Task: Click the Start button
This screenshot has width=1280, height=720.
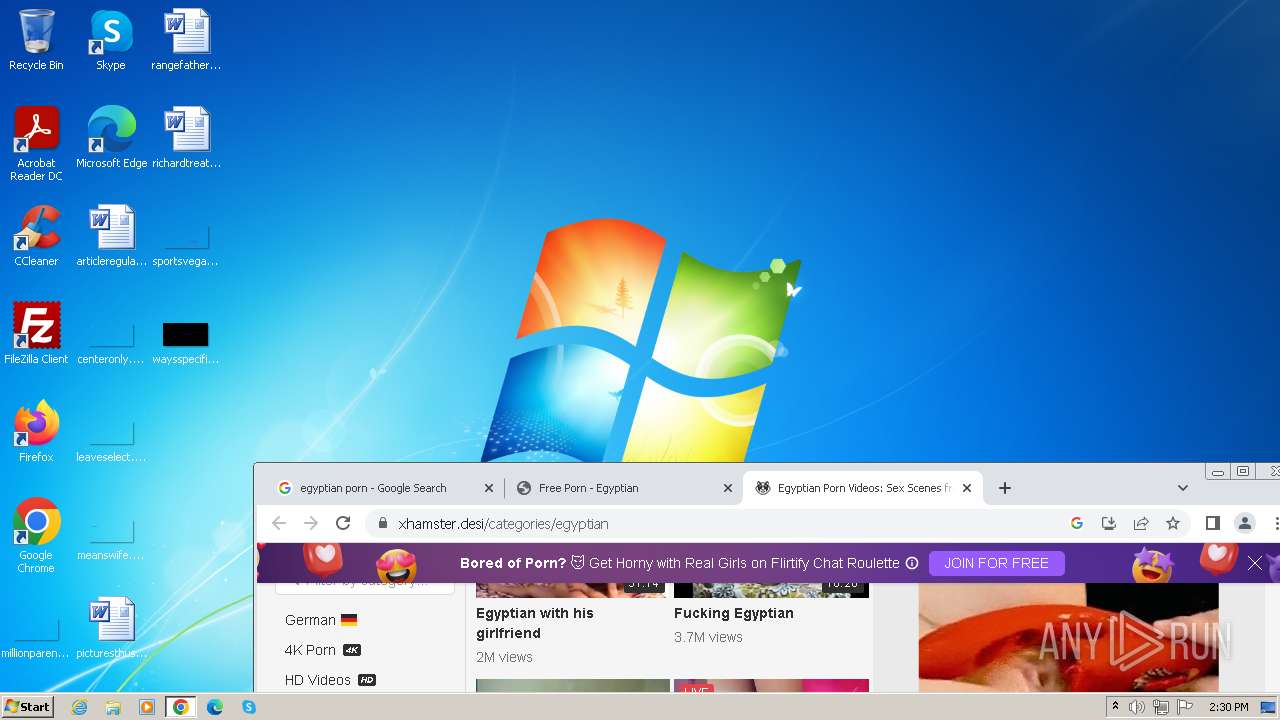Action: point(27,707)
